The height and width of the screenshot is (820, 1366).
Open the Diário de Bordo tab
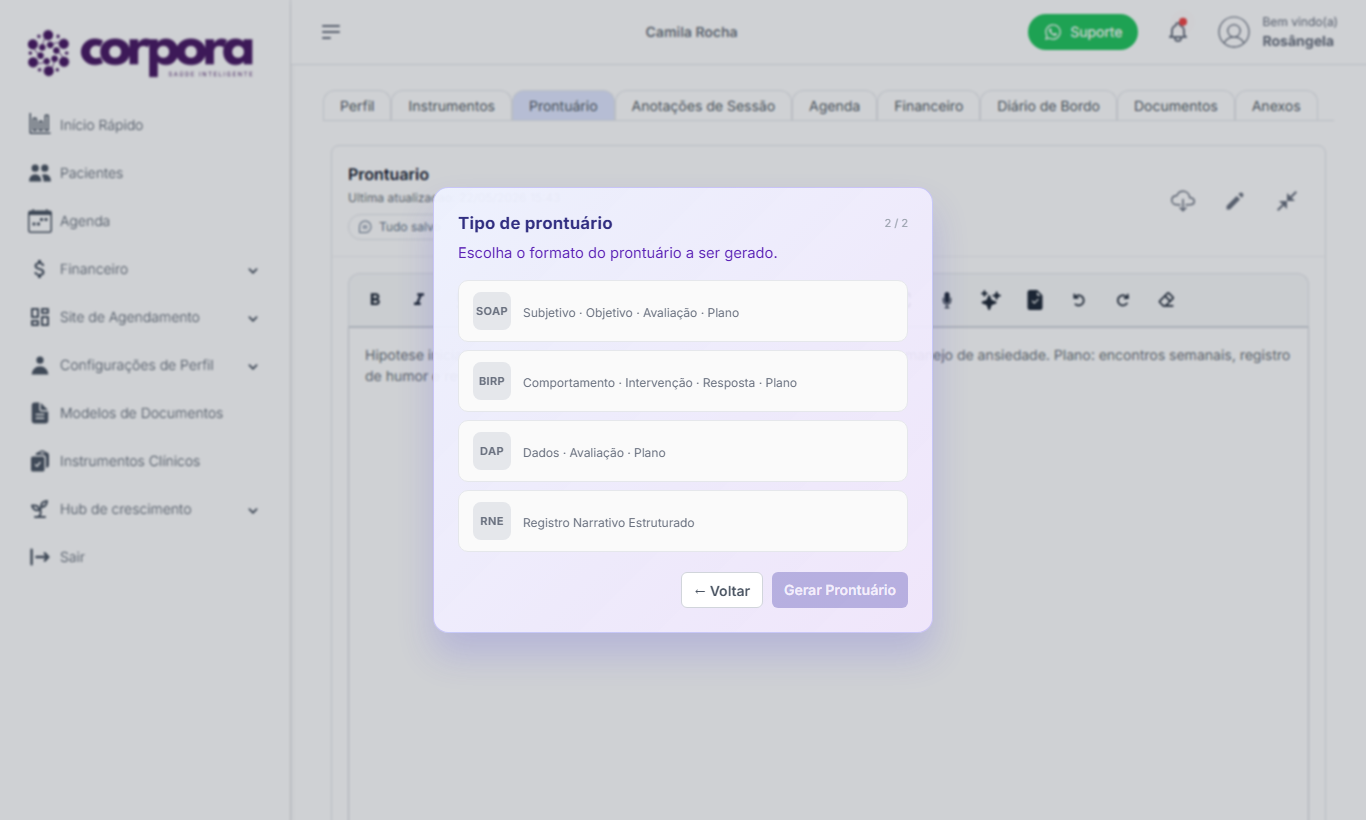pos(1048,106)
